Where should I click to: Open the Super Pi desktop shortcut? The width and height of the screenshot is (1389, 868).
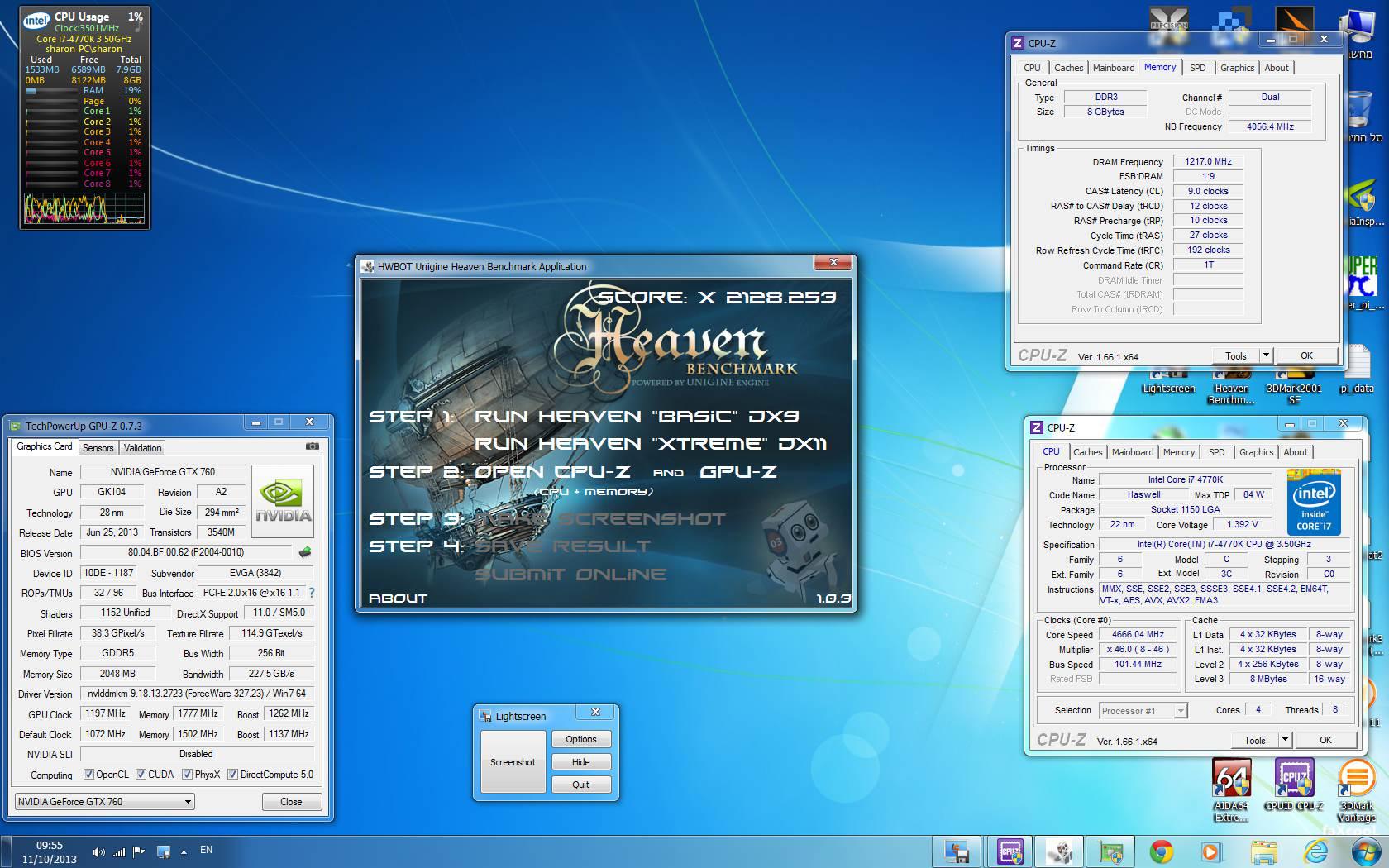pos(1363,281)
